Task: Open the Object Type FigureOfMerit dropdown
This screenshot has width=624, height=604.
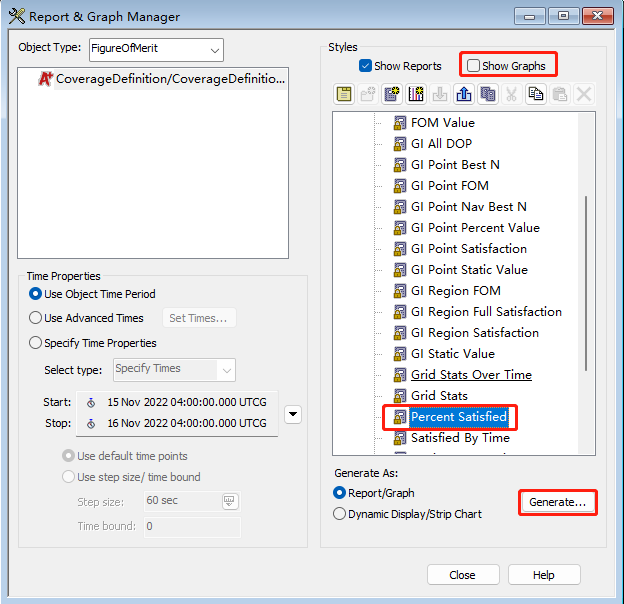Action: coord(215,49)
